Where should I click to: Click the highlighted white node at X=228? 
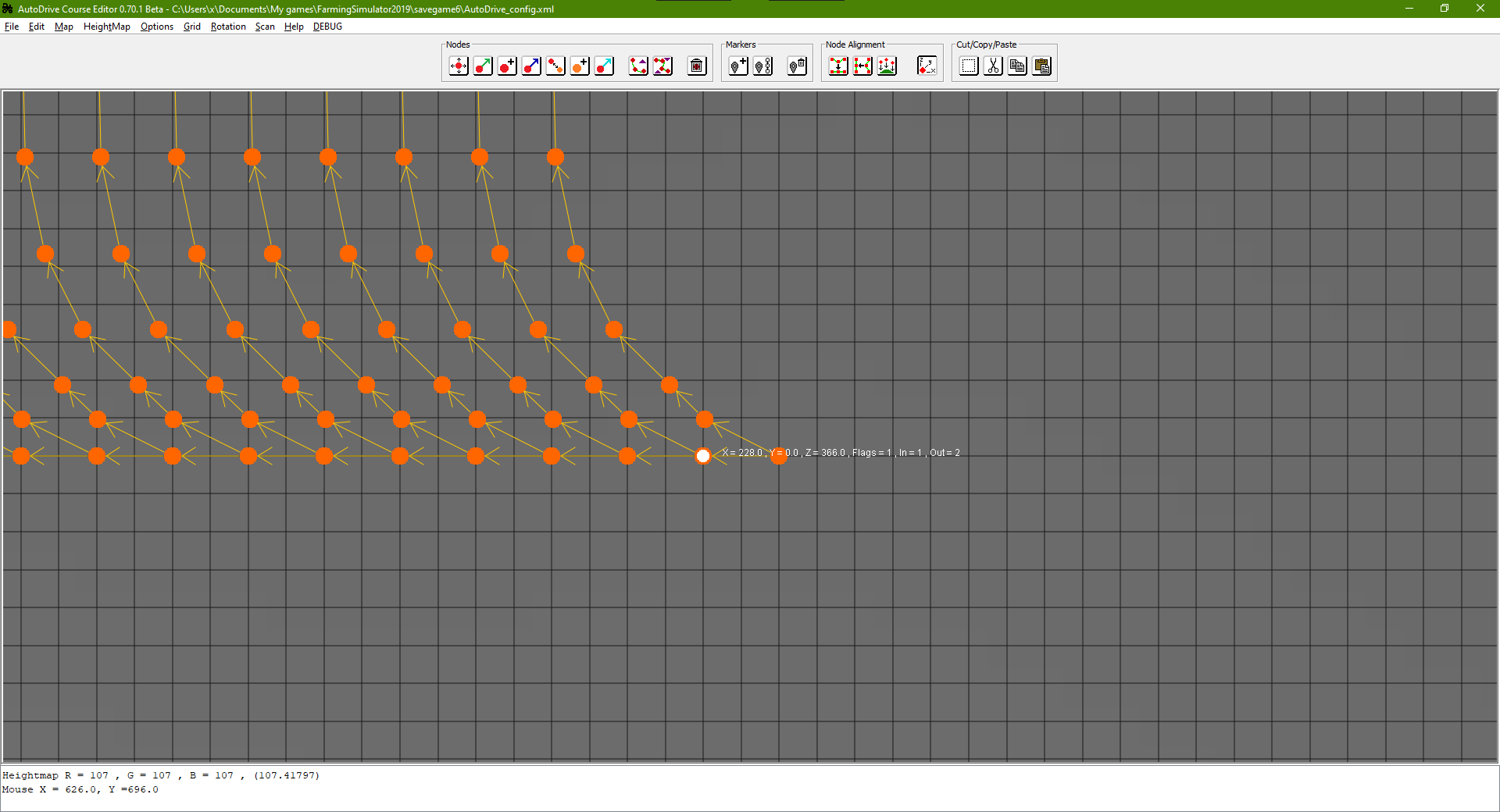click(x=703, y=456)
